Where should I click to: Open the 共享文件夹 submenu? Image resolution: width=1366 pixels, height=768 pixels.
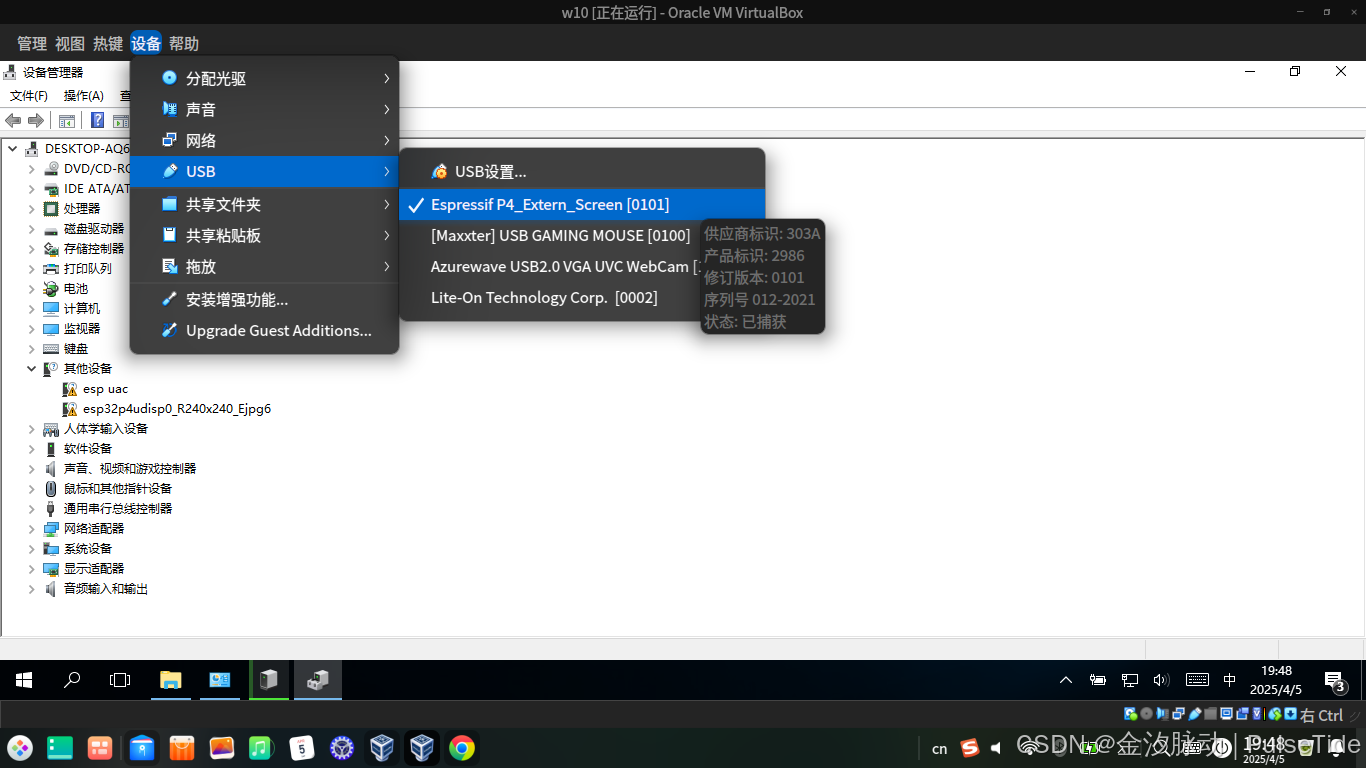coord(264,204)
